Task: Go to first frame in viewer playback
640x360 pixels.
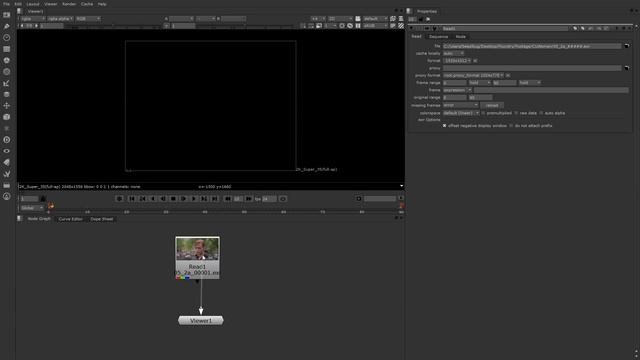Action: (131, 199)
